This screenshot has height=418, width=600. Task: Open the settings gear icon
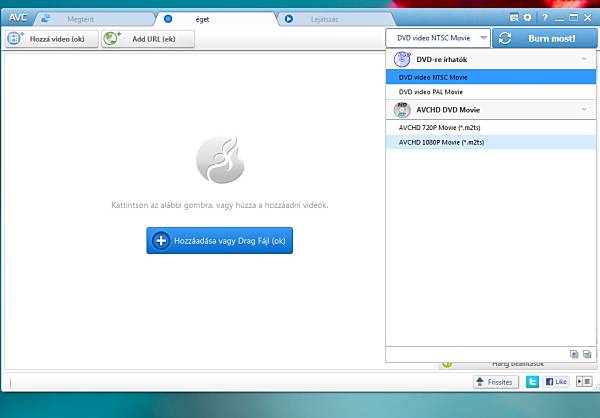528,18
